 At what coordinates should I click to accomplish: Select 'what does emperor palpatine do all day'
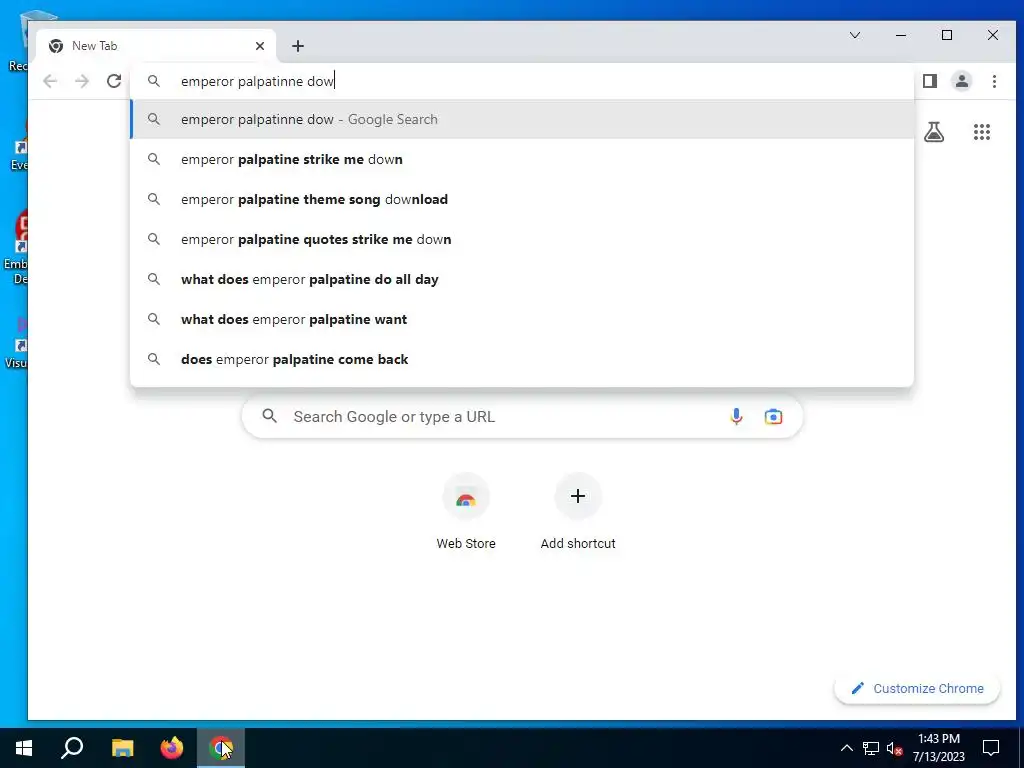(522, 280)
